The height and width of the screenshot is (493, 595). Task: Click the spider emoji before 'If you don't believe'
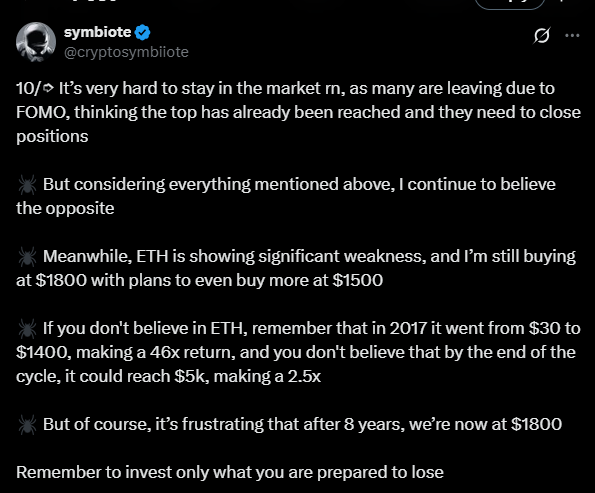pos(27,329)
